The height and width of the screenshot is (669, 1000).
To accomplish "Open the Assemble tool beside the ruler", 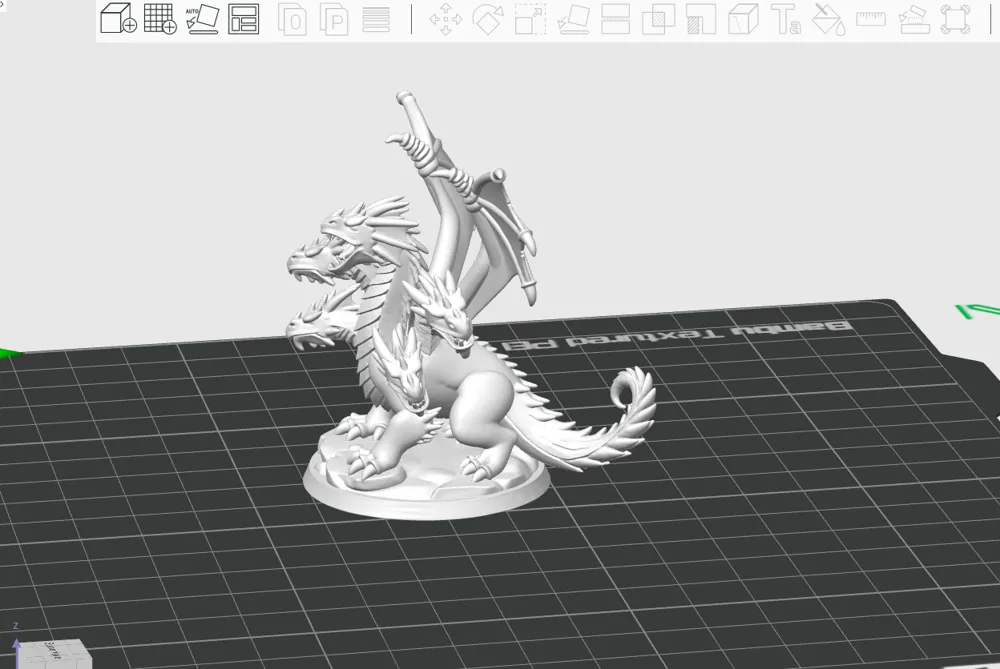I will point(913,19).
